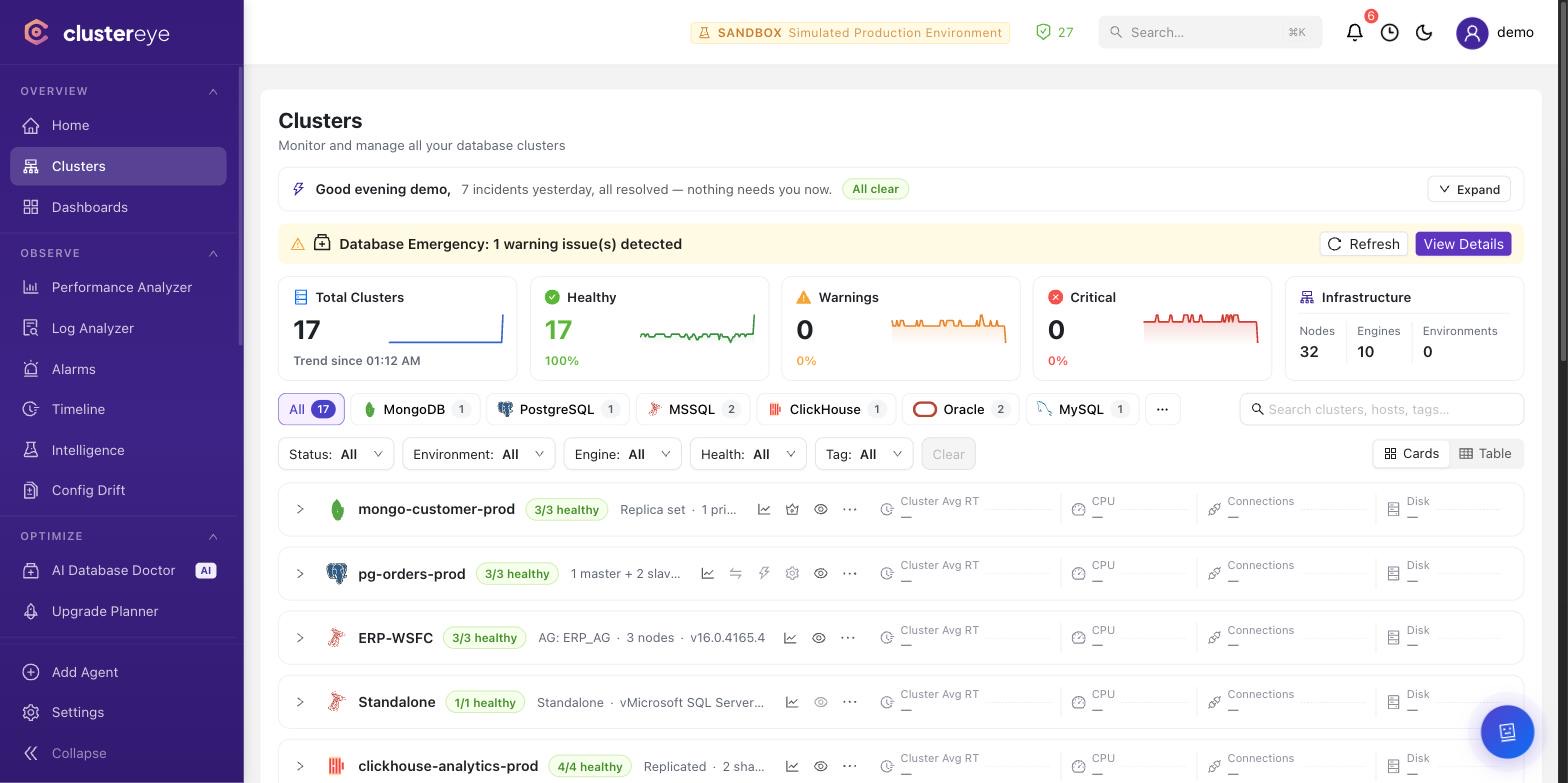Screen dimensions: 1568x783
Task: Open the Health filter dropdown
Action: (748, 454)
